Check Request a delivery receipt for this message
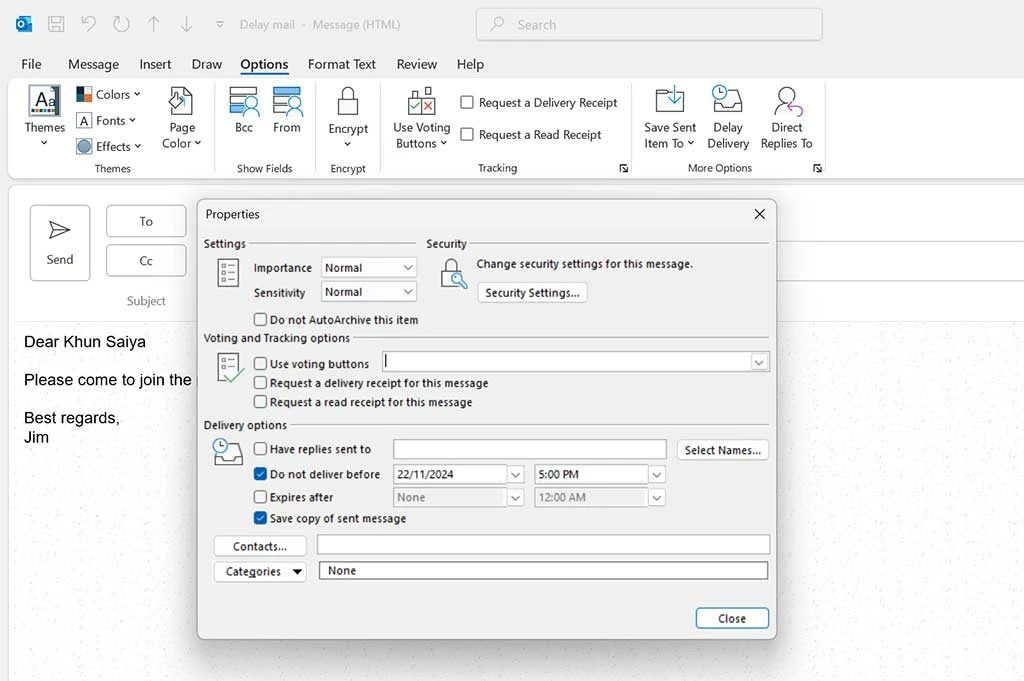 point(261,383)
